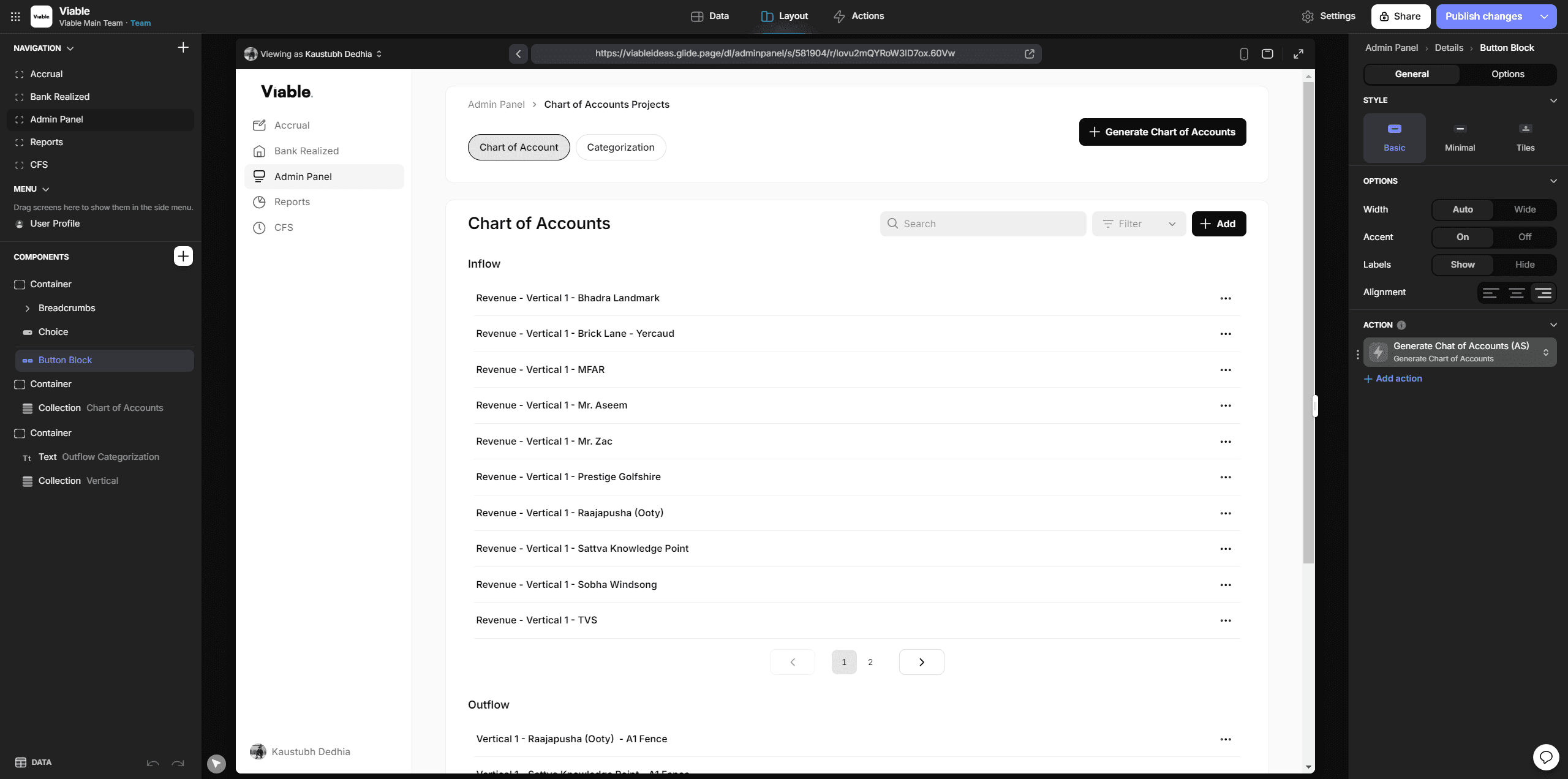Click the action info icon

coord(1401,325)
